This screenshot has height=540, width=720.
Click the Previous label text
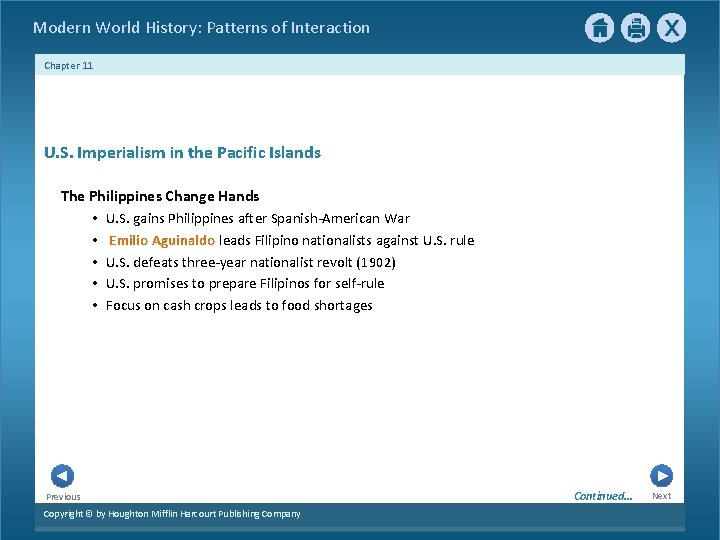pos(63,497)
